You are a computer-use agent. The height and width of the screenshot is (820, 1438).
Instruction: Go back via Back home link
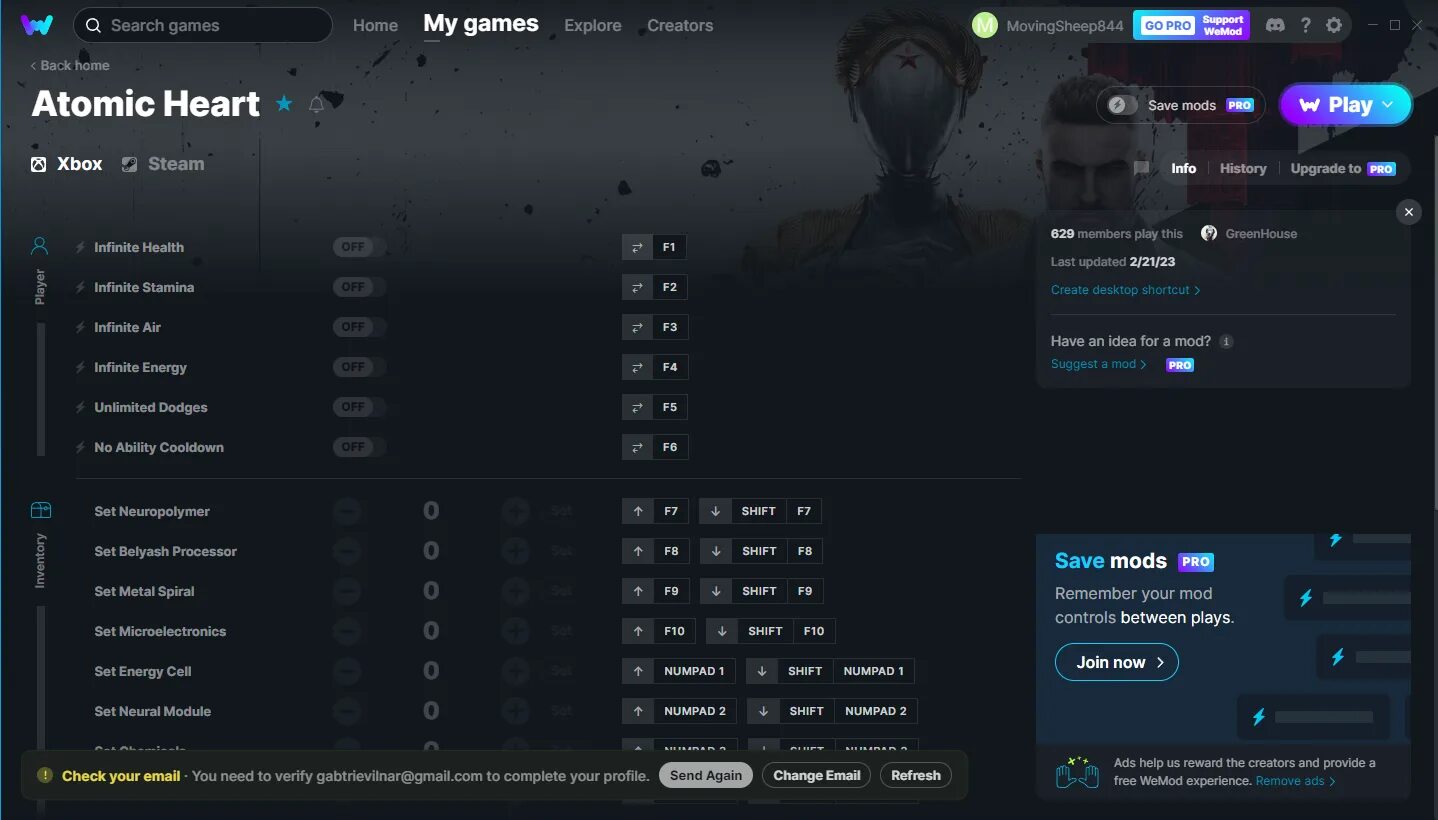(x=70, y=65)
